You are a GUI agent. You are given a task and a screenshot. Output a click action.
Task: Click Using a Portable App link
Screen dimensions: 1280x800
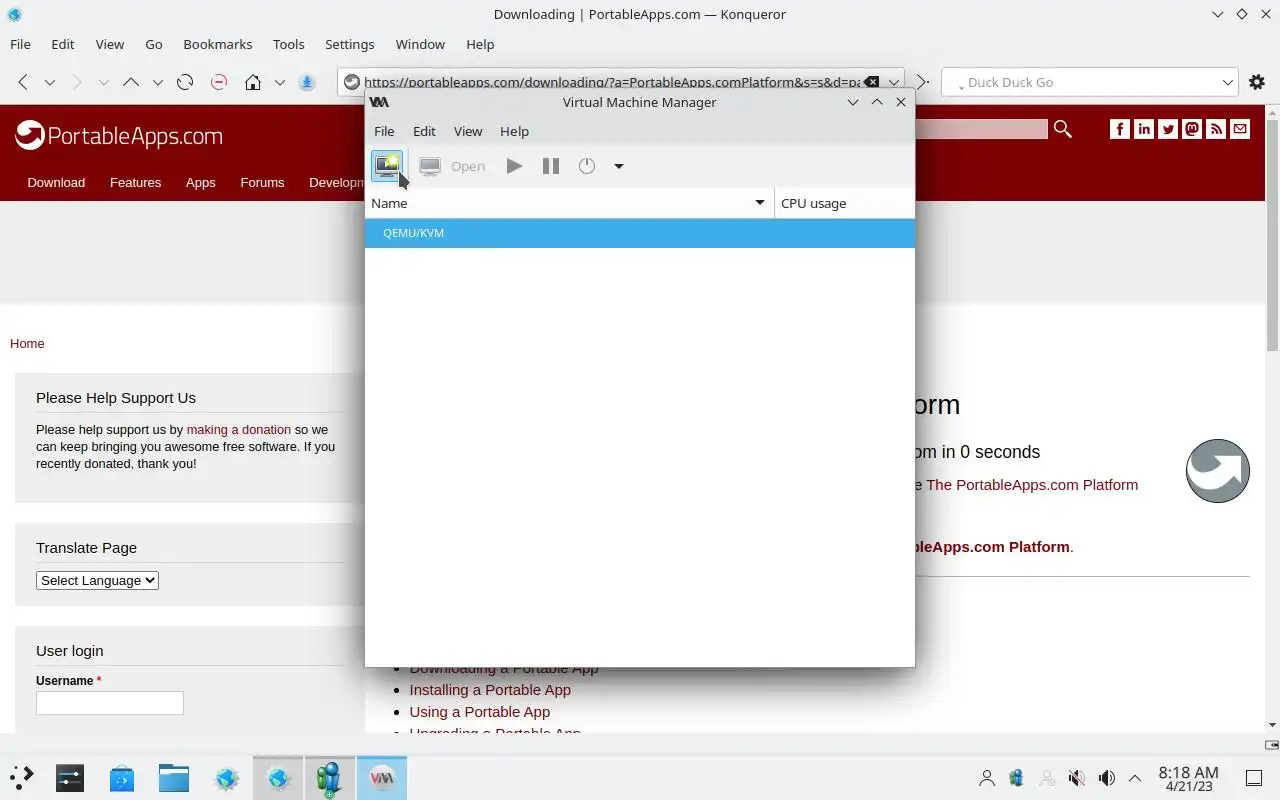coord(479,712)
